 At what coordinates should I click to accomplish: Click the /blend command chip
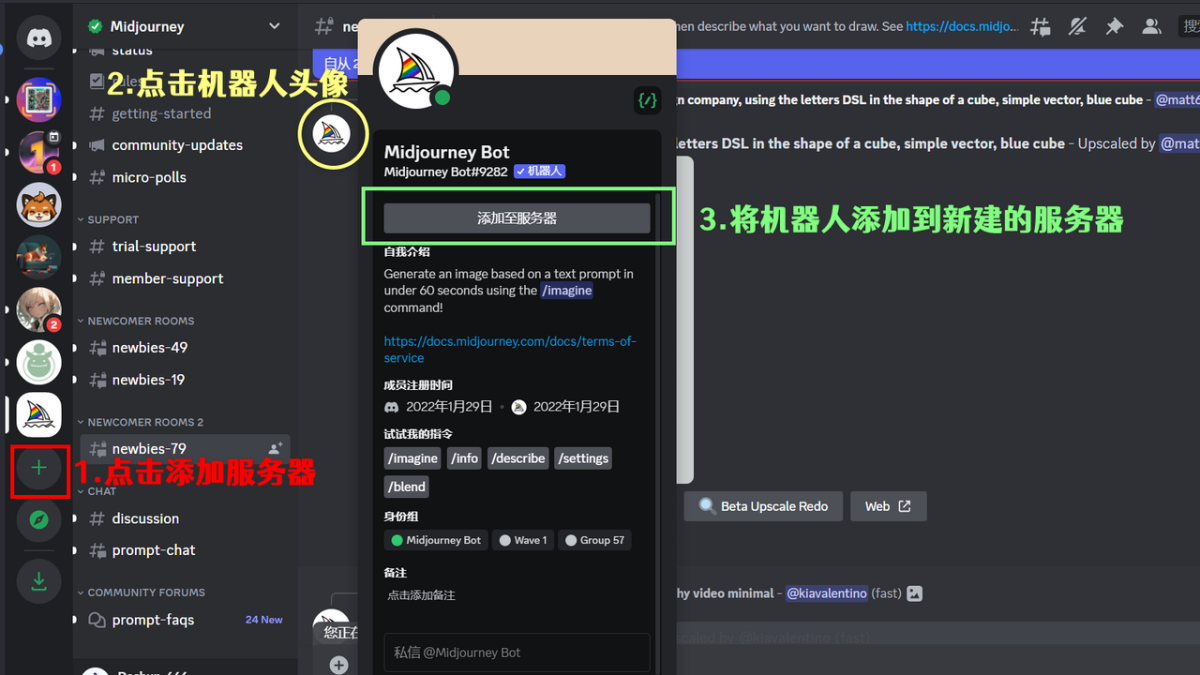[x=407, y=487]
